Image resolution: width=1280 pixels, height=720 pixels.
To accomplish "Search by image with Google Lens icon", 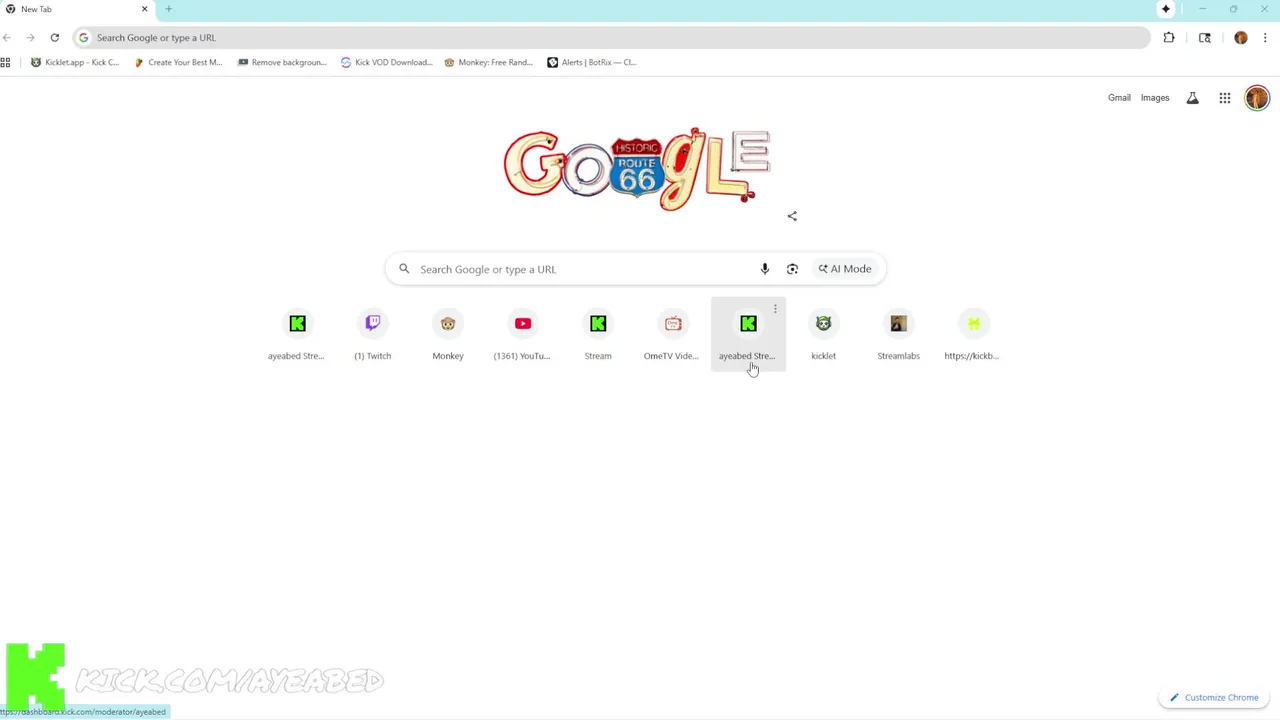I will point(792,269).
